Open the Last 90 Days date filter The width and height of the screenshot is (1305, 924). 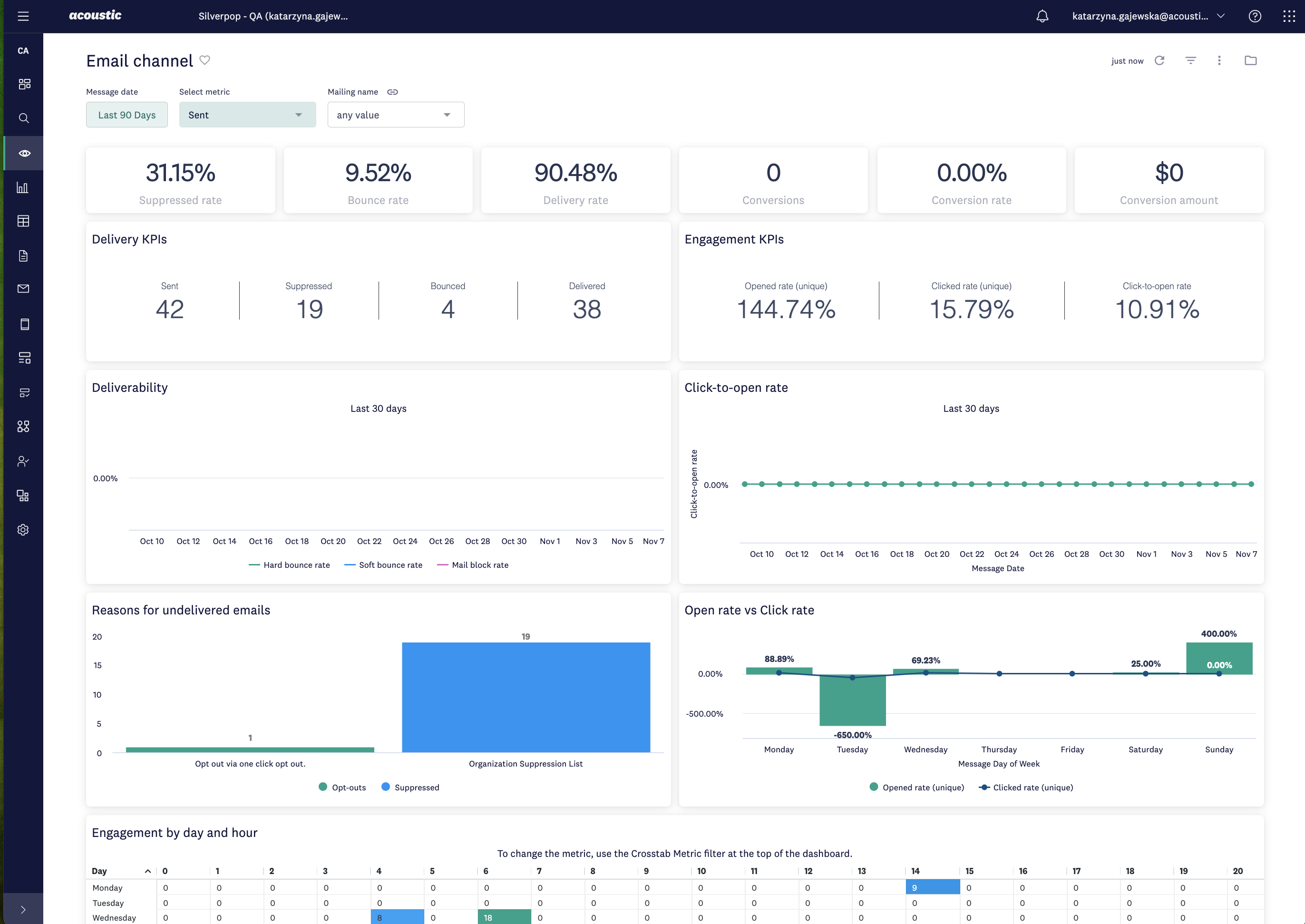127,115
